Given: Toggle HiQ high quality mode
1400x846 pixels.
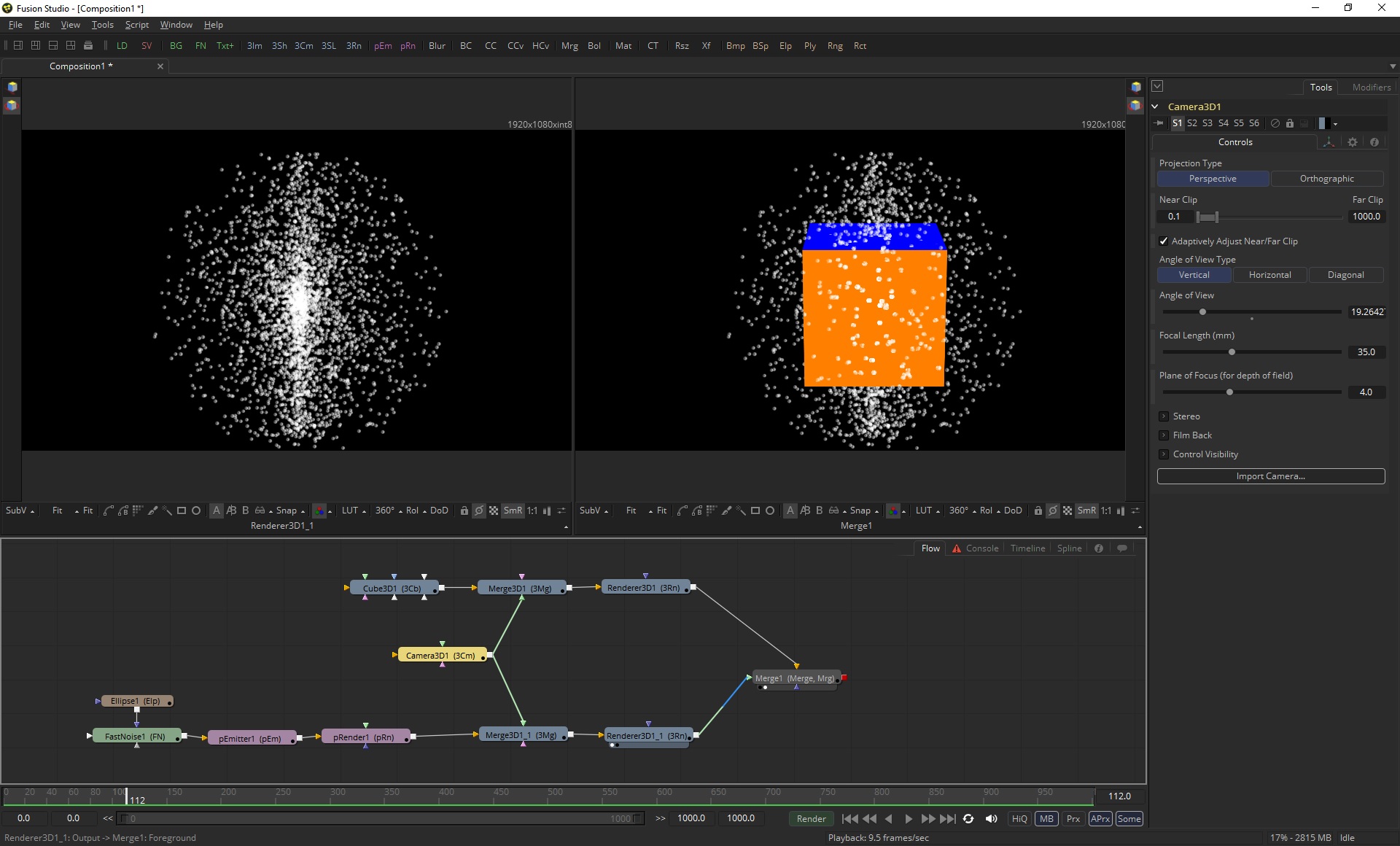Looking at the screenshot, I should click(x=1019, y=819).
